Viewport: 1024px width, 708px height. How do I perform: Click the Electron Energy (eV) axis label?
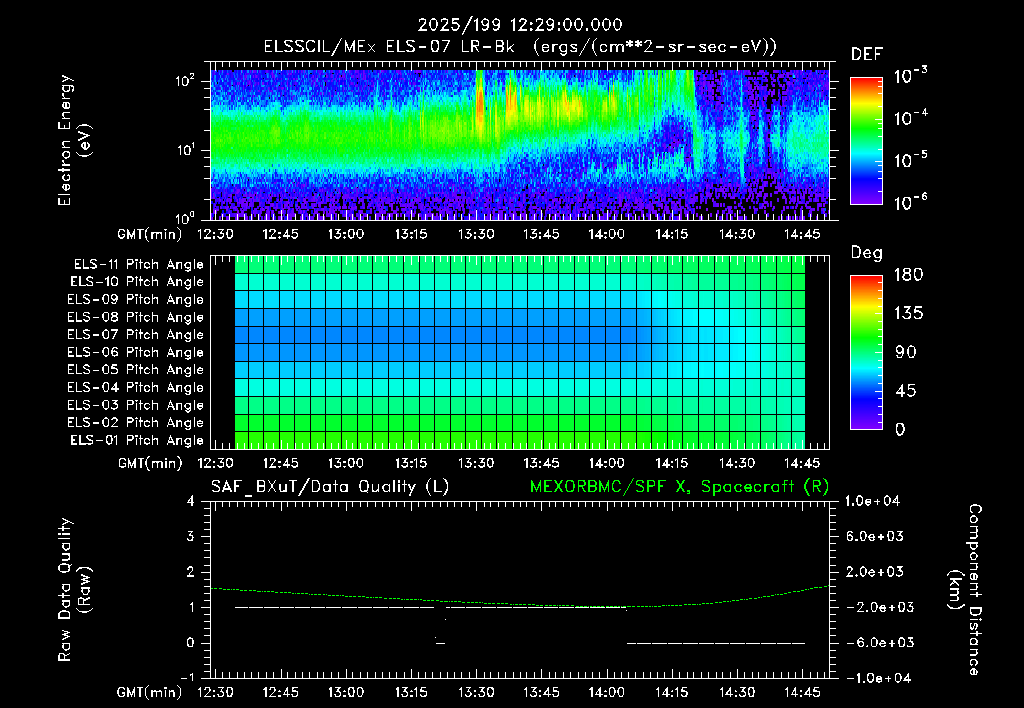coord(74,140)
